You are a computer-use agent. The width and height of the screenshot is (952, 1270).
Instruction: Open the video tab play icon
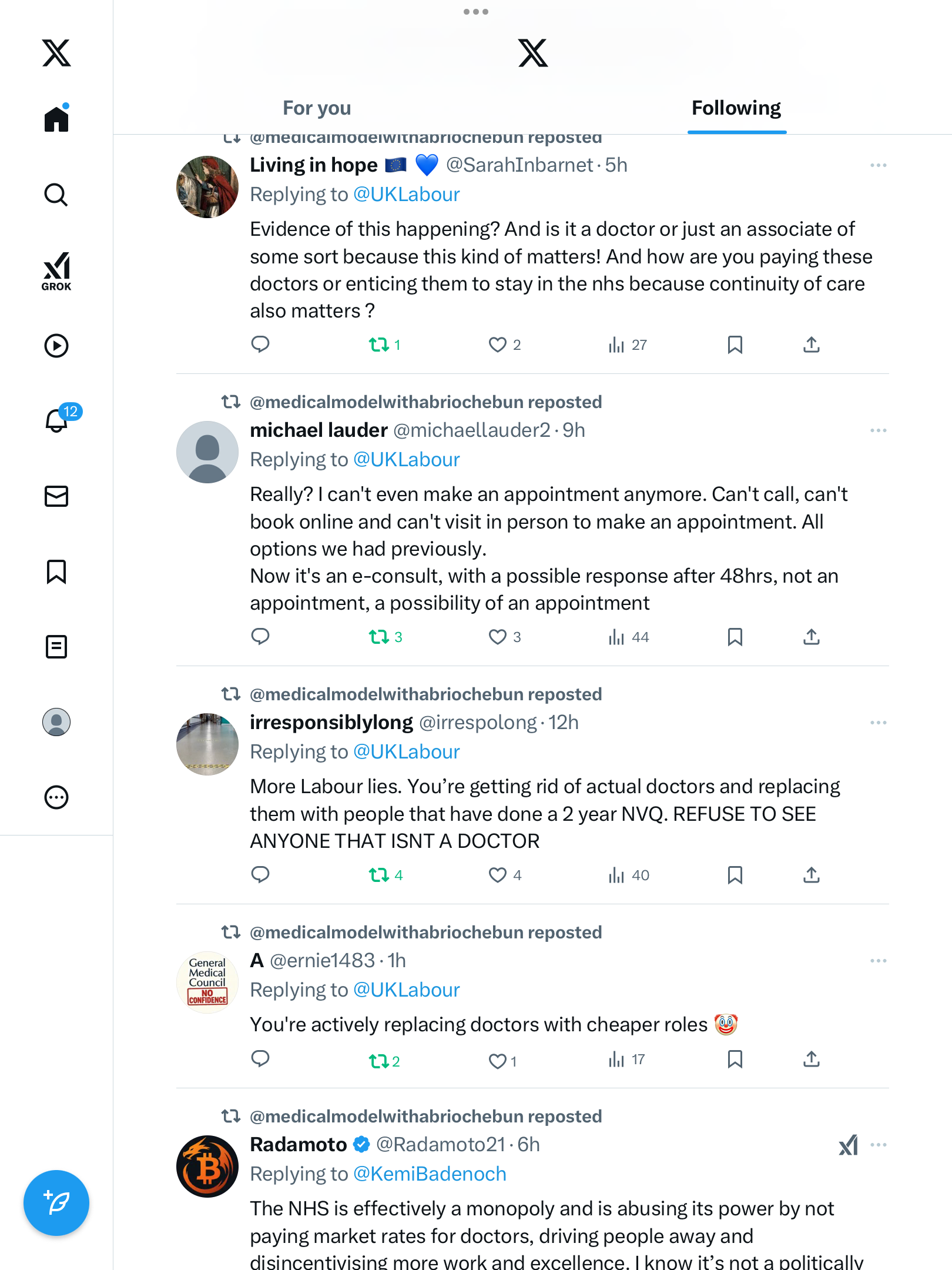tap(56, 346)
